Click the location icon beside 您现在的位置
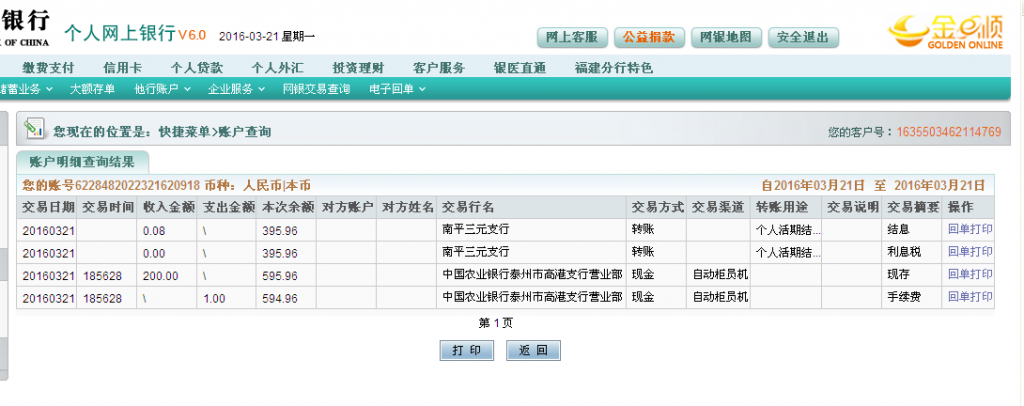1024x406 pixels. tap(35, 129)
